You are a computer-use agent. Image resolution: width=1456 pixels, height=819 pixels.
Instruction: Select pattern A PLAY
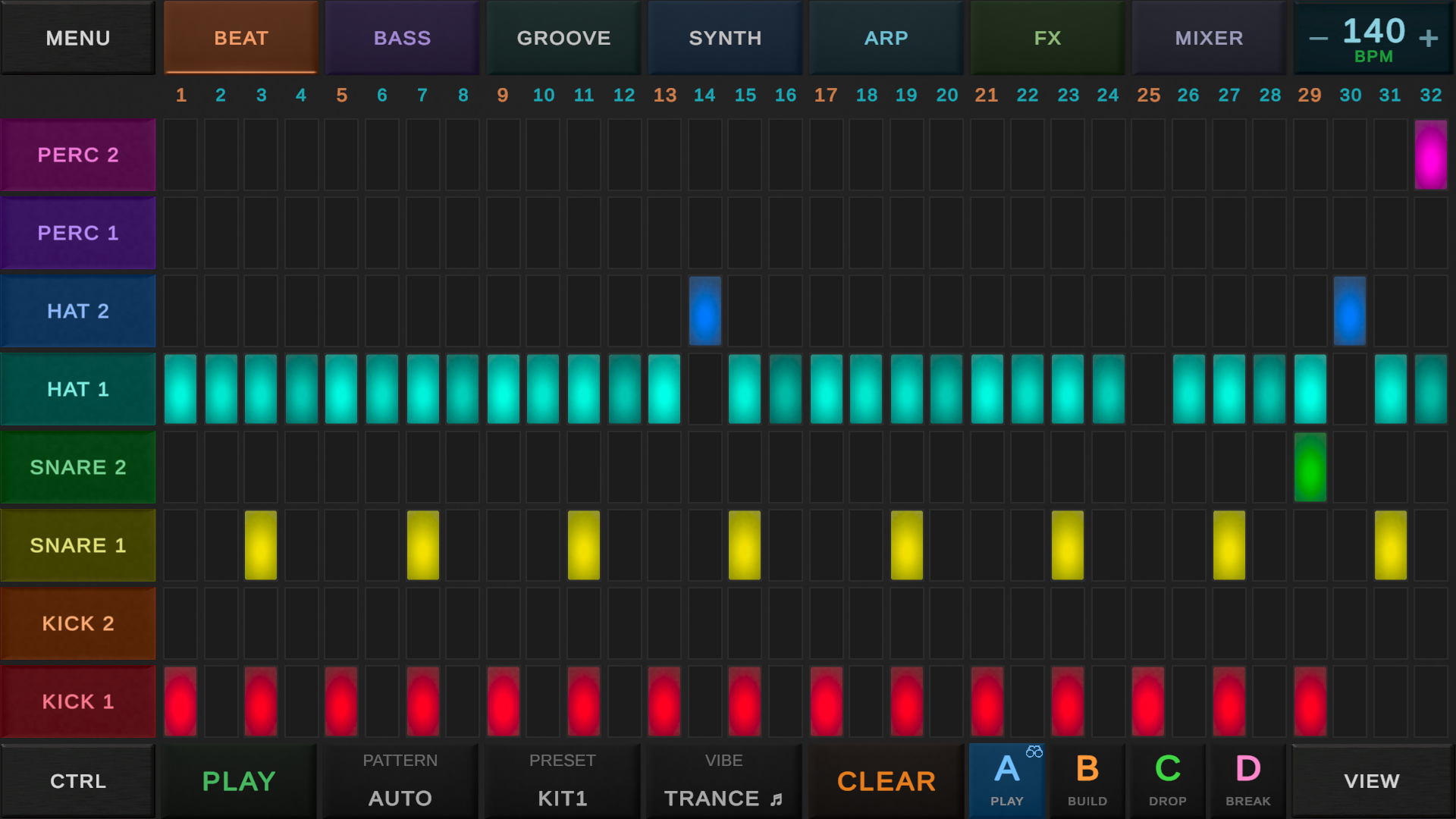(1007, 780)
